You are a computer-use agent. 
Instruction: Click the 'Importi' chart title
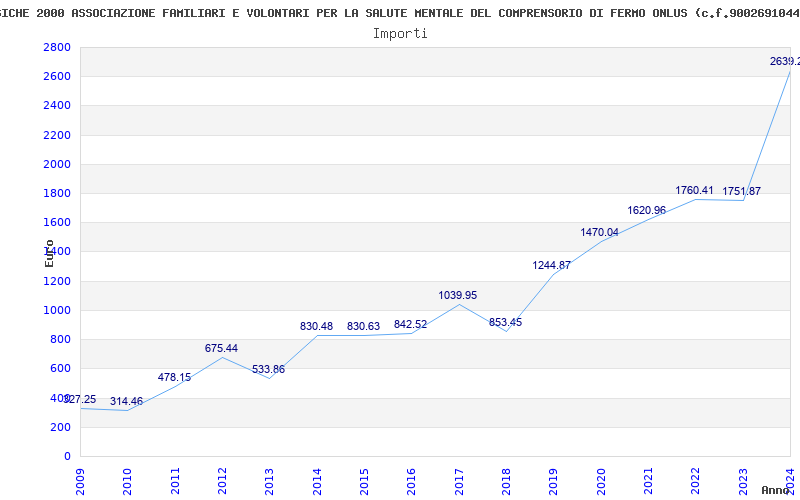400,34
